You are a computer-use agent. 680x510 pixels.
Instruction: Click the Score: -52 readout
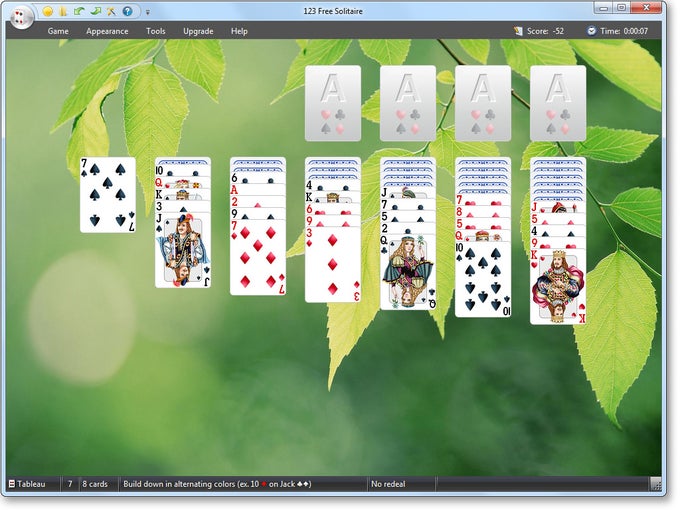pos(546,31)
